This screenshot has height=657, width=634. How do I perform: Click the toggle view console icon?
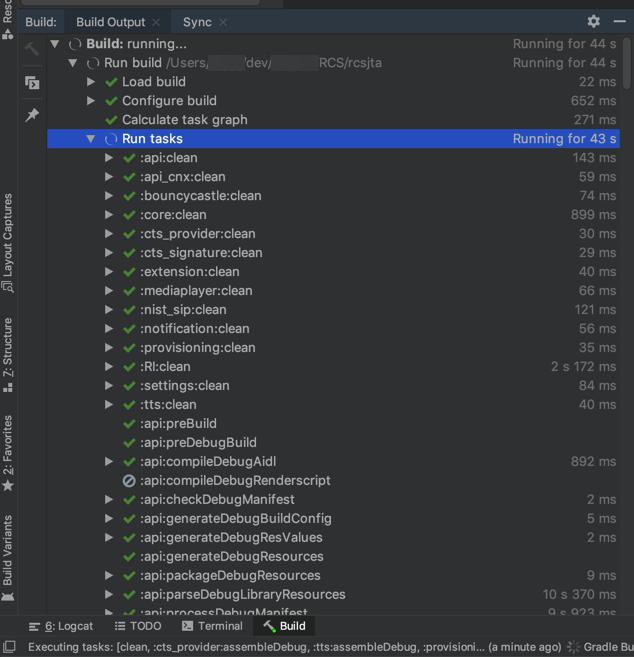(32, 83)
